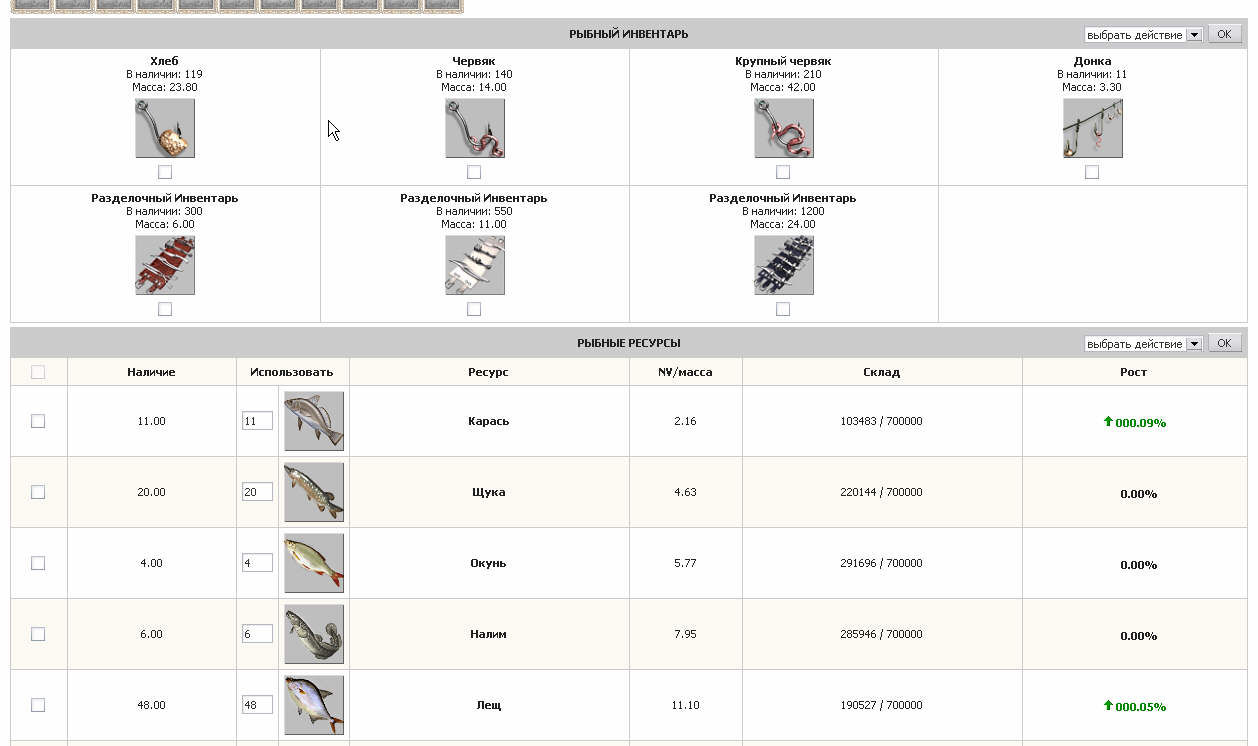Click the Окунь resource name

coord(489,563)
